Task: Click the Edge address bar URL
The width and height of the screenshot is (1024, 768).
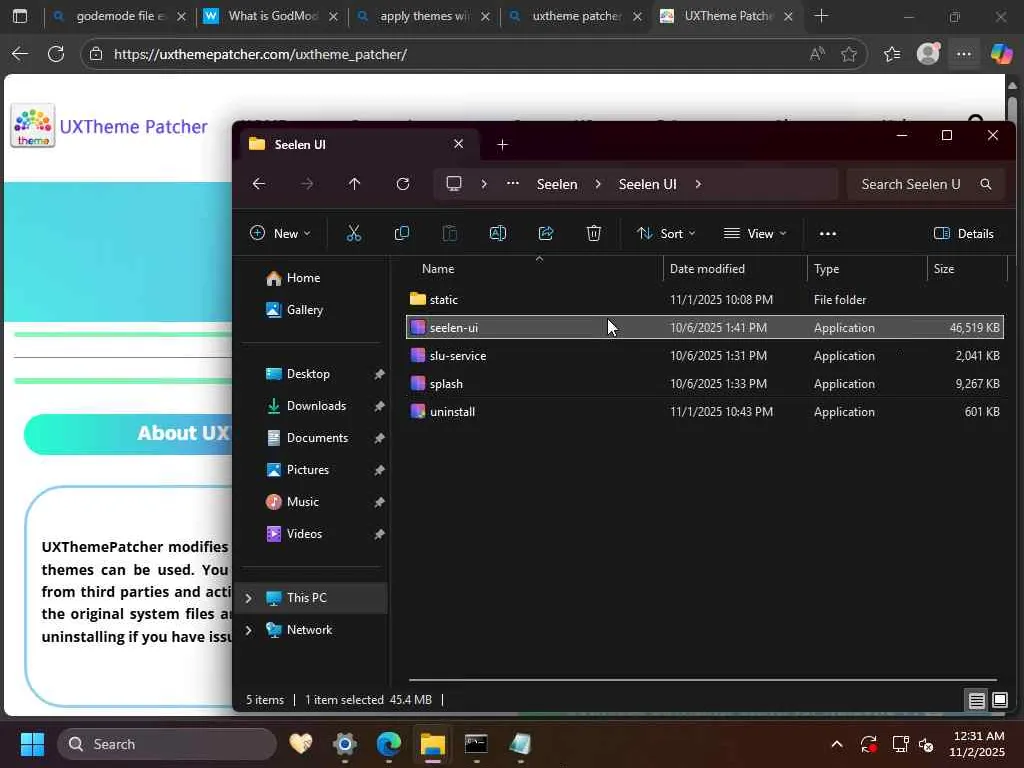Action: coord(260,54)
